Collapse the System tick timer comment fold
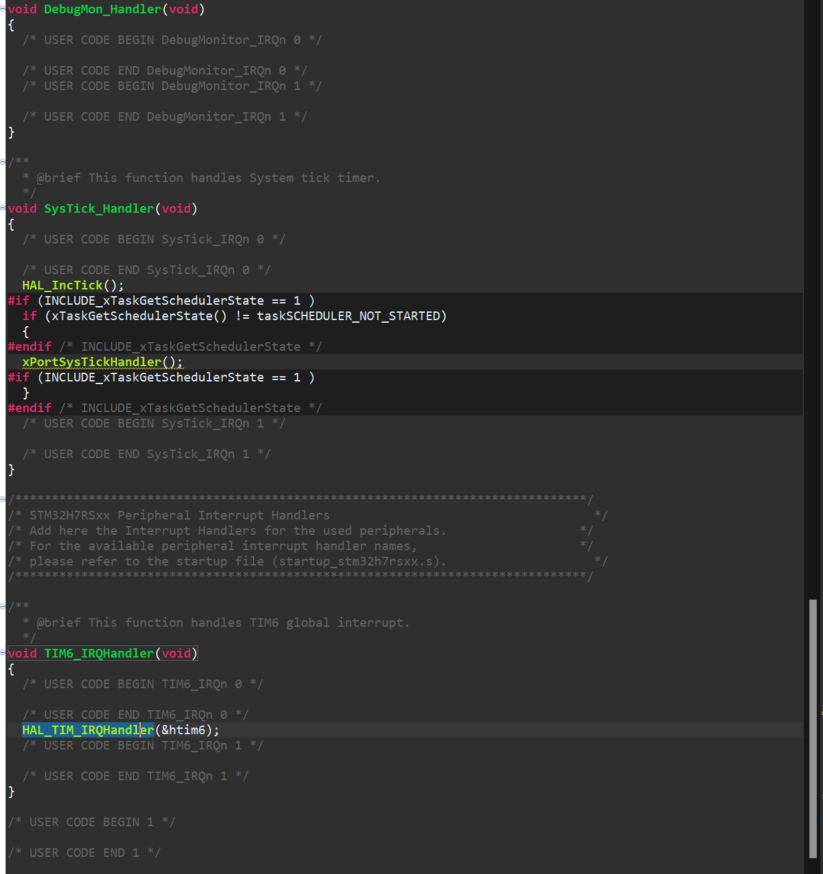Screen dimensions: 823x874 click(x=3, y=162)
